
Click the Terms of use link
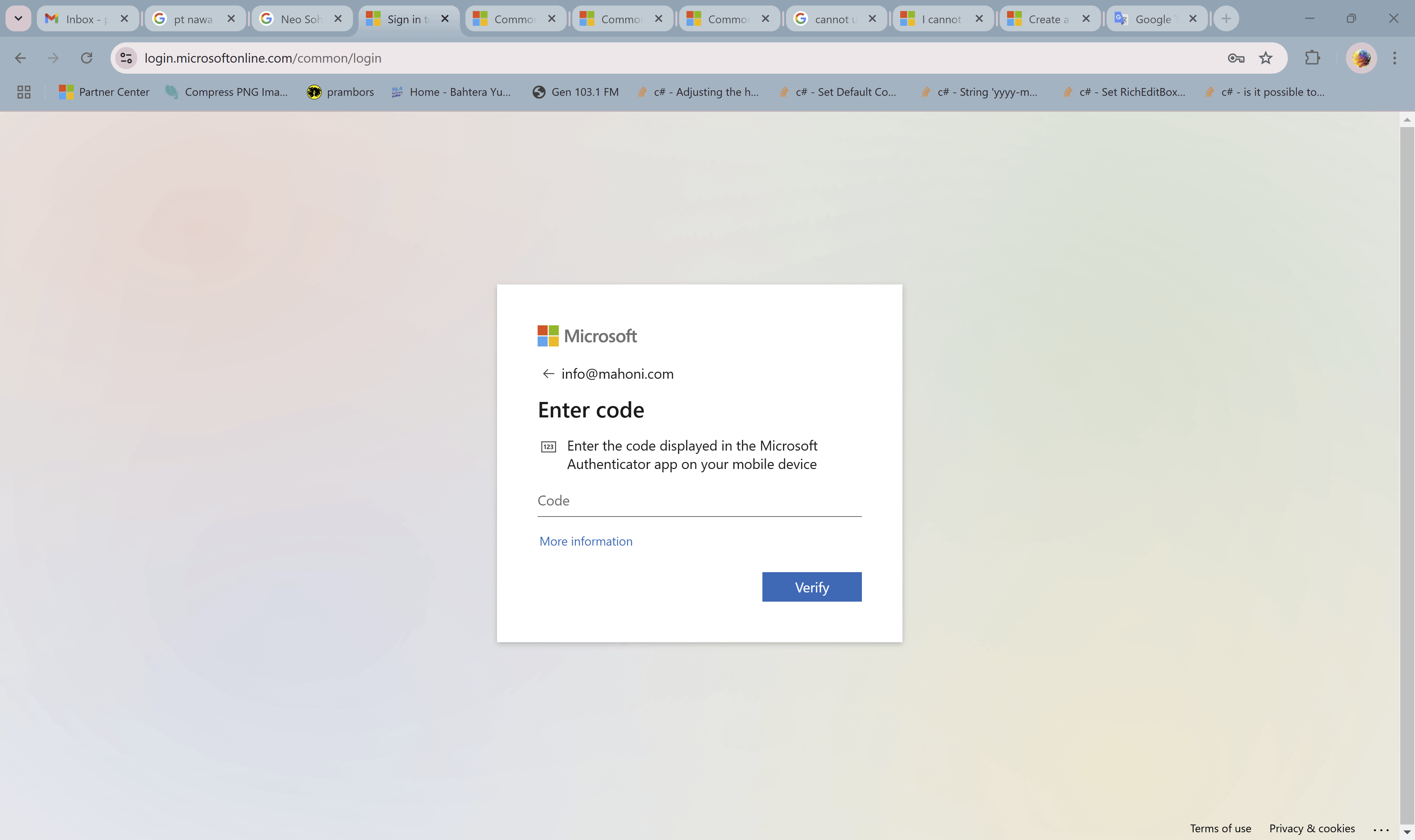point(1220,828)
